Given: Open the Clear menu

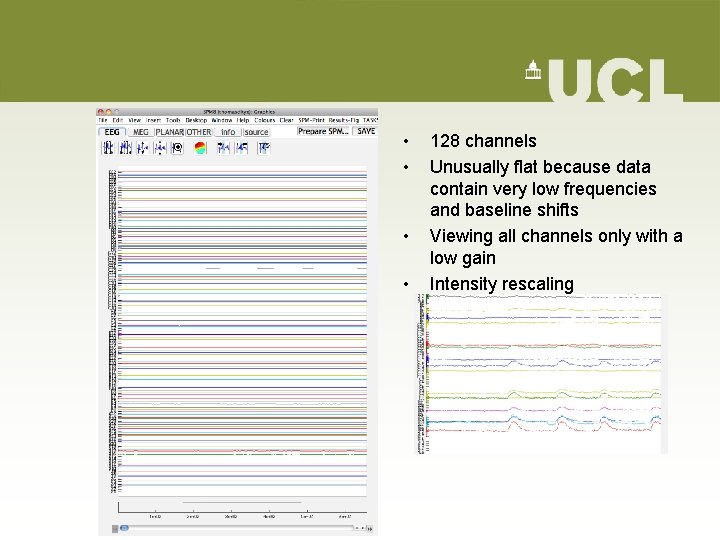Looking at the screenshot, I should [x=286, y=120].
